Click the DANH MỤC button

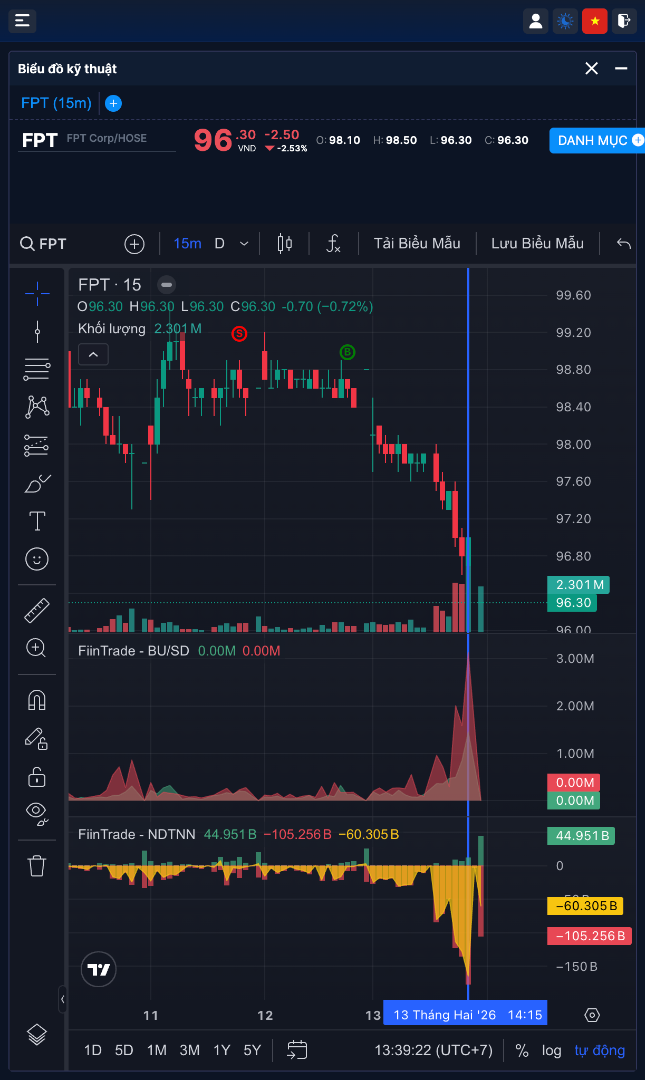597,141
